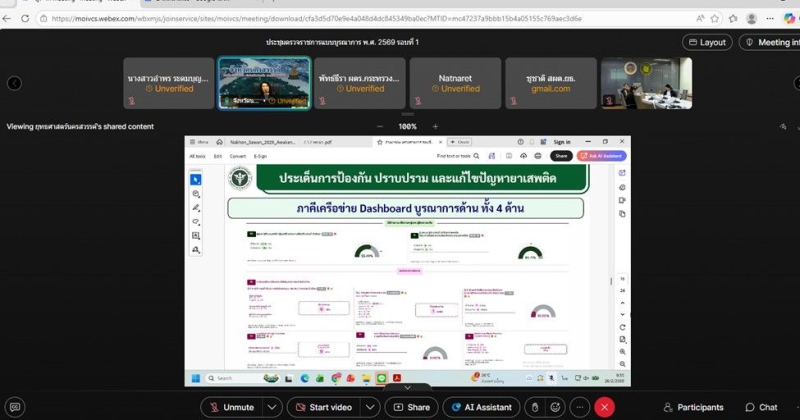Open the Participants panel
800x420 pixels.
click(691, 407)
